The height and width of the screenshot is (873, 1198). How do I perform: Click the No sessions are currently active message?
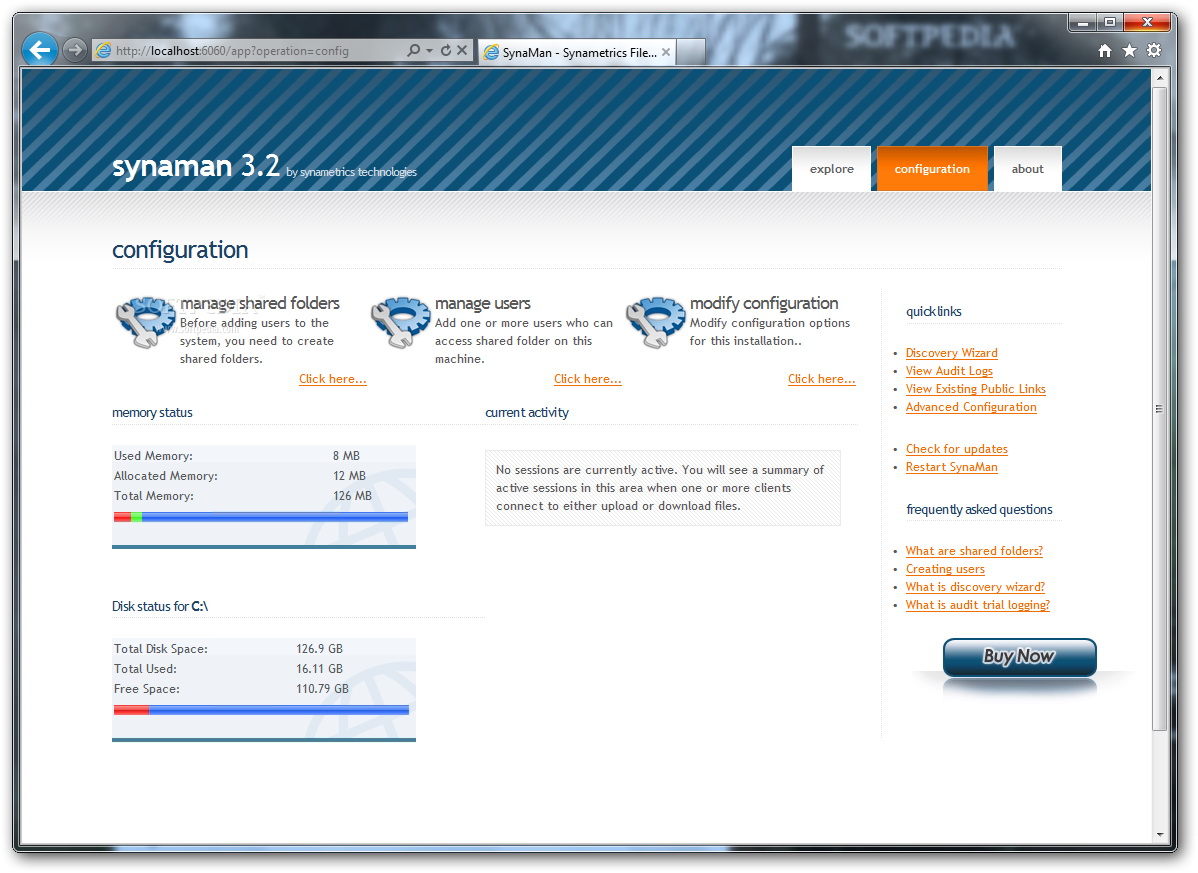[x=662, y=488]
